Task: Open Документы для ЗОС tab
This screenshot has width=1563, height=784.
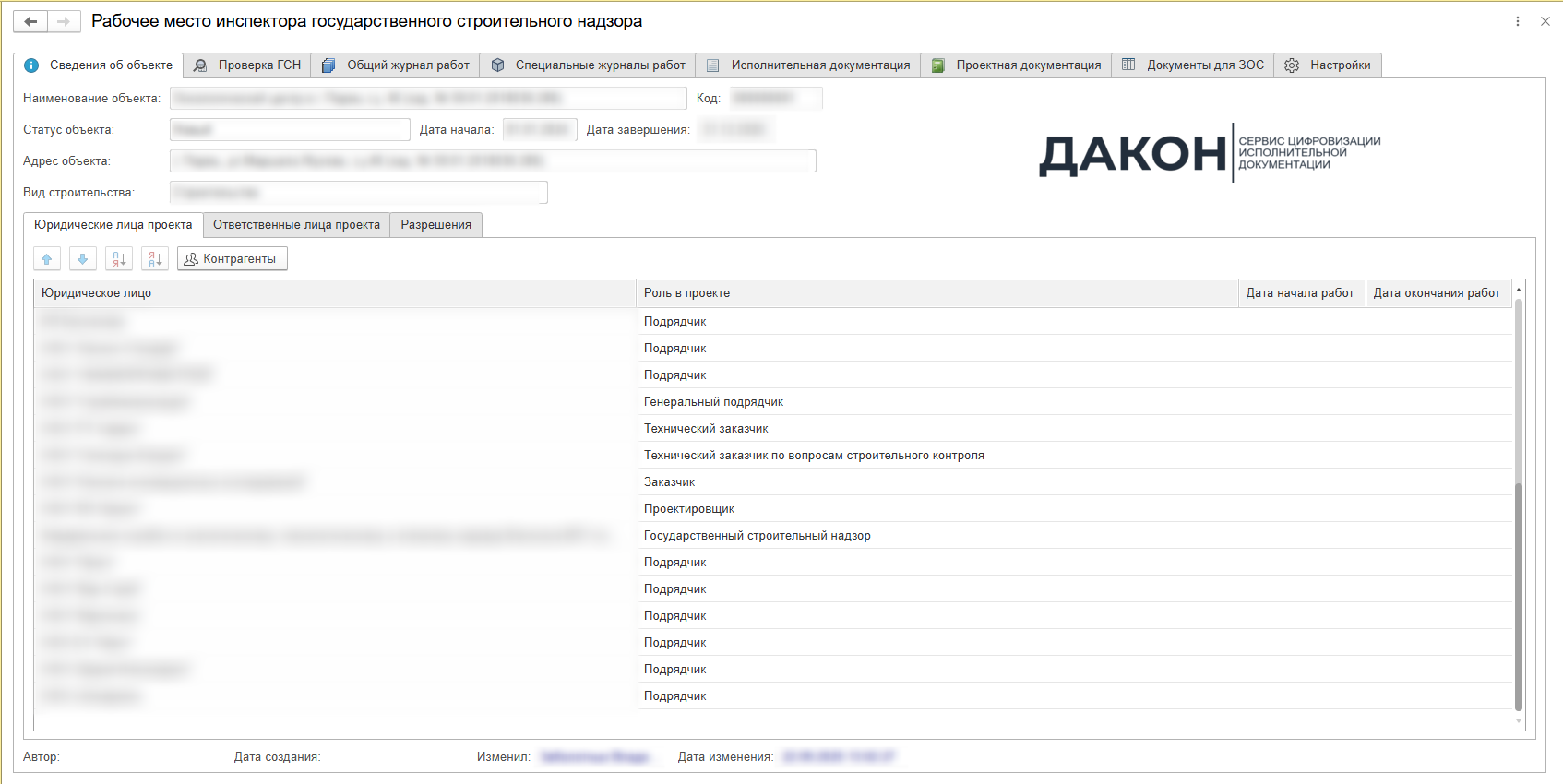Action: click(1193, 65)
